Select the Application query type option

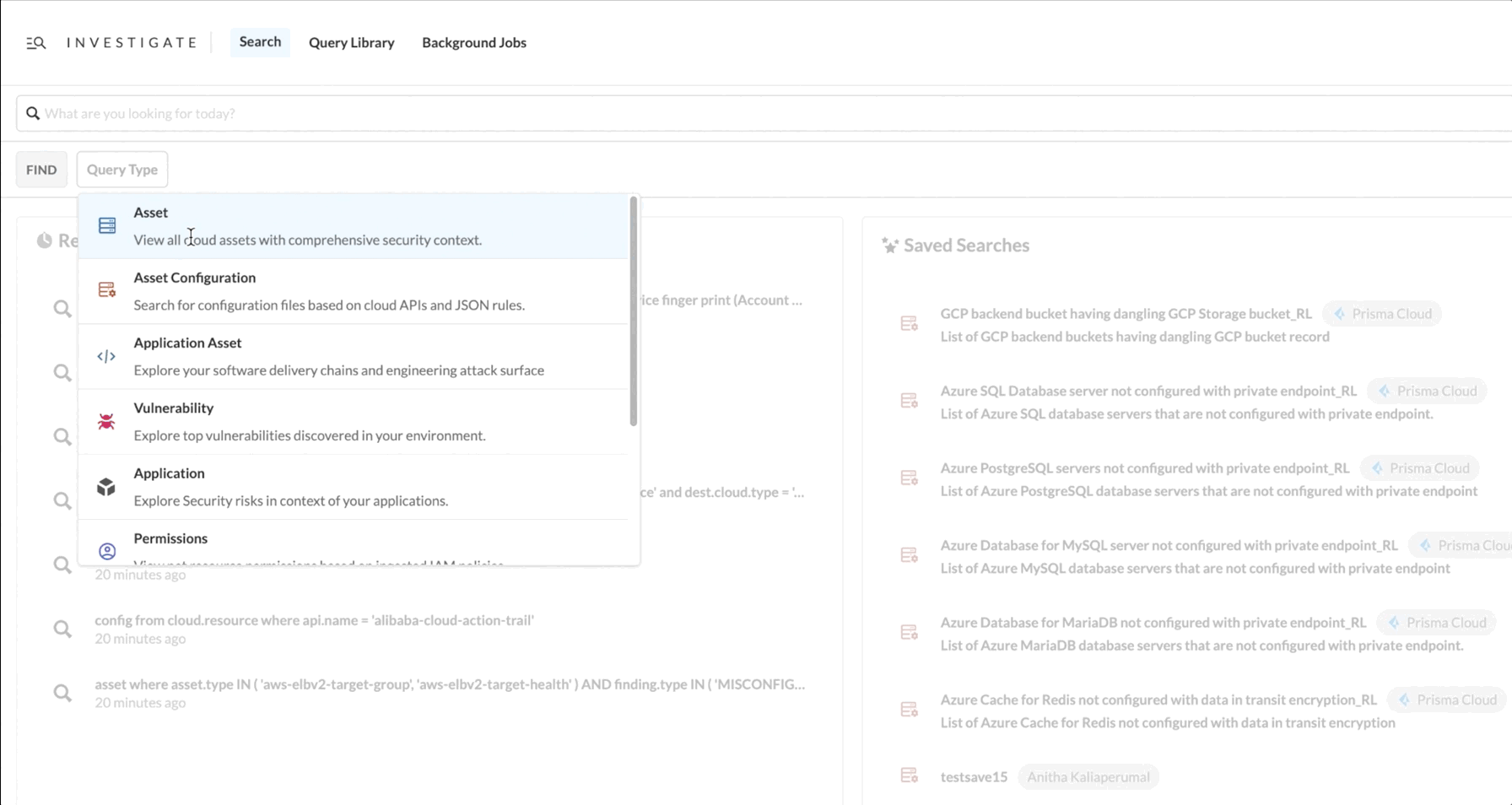click(354, 487)
